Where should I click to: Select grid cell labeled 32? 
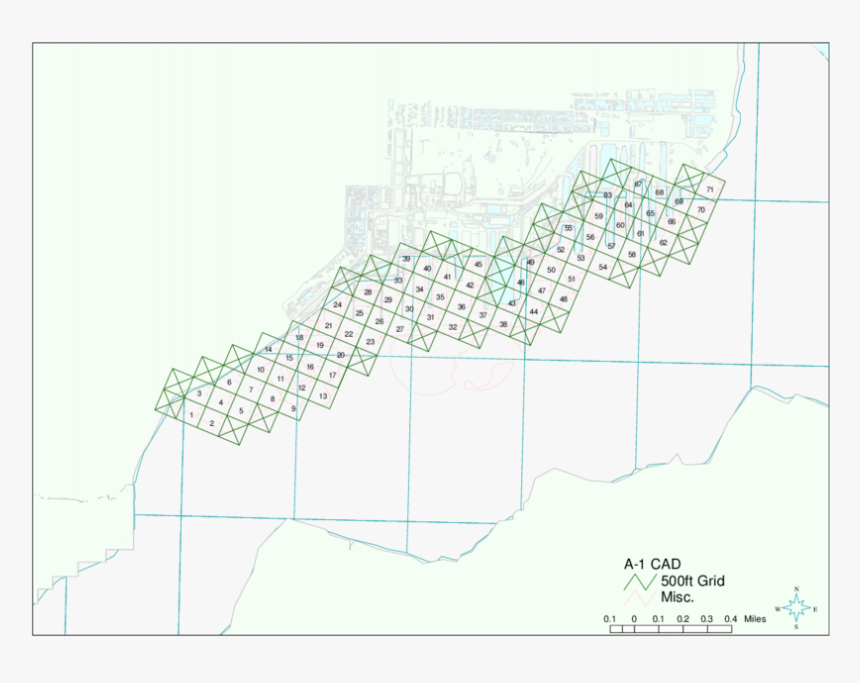tap(452, 327)
